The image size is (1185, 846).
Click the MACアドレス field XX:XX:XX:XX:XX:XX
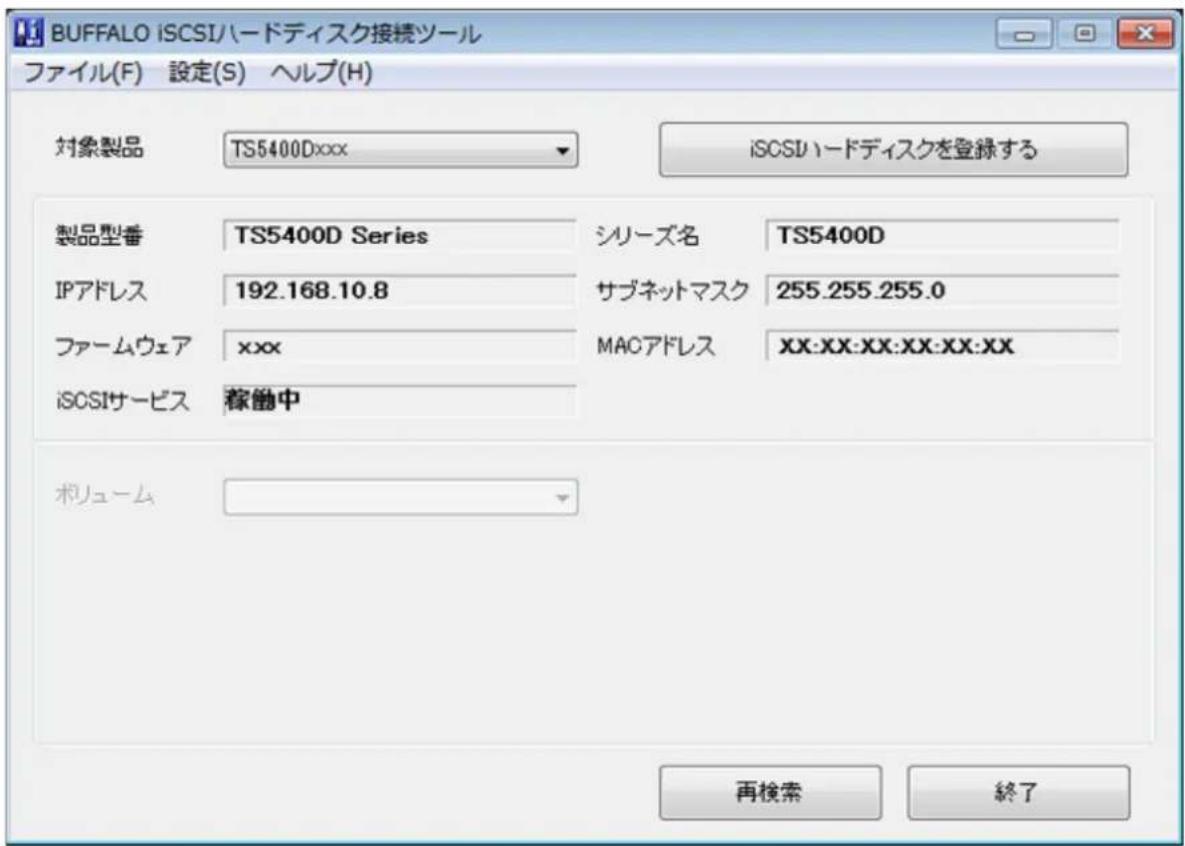click(942, 346)
